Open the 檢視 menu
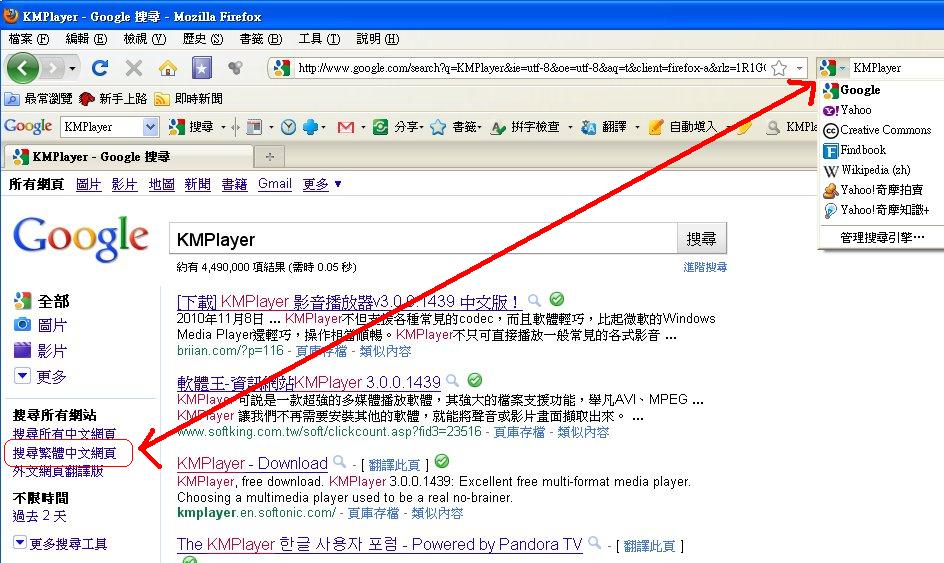Image resolution: width=944 pixels, height=563 pixels. click(144, 39)
